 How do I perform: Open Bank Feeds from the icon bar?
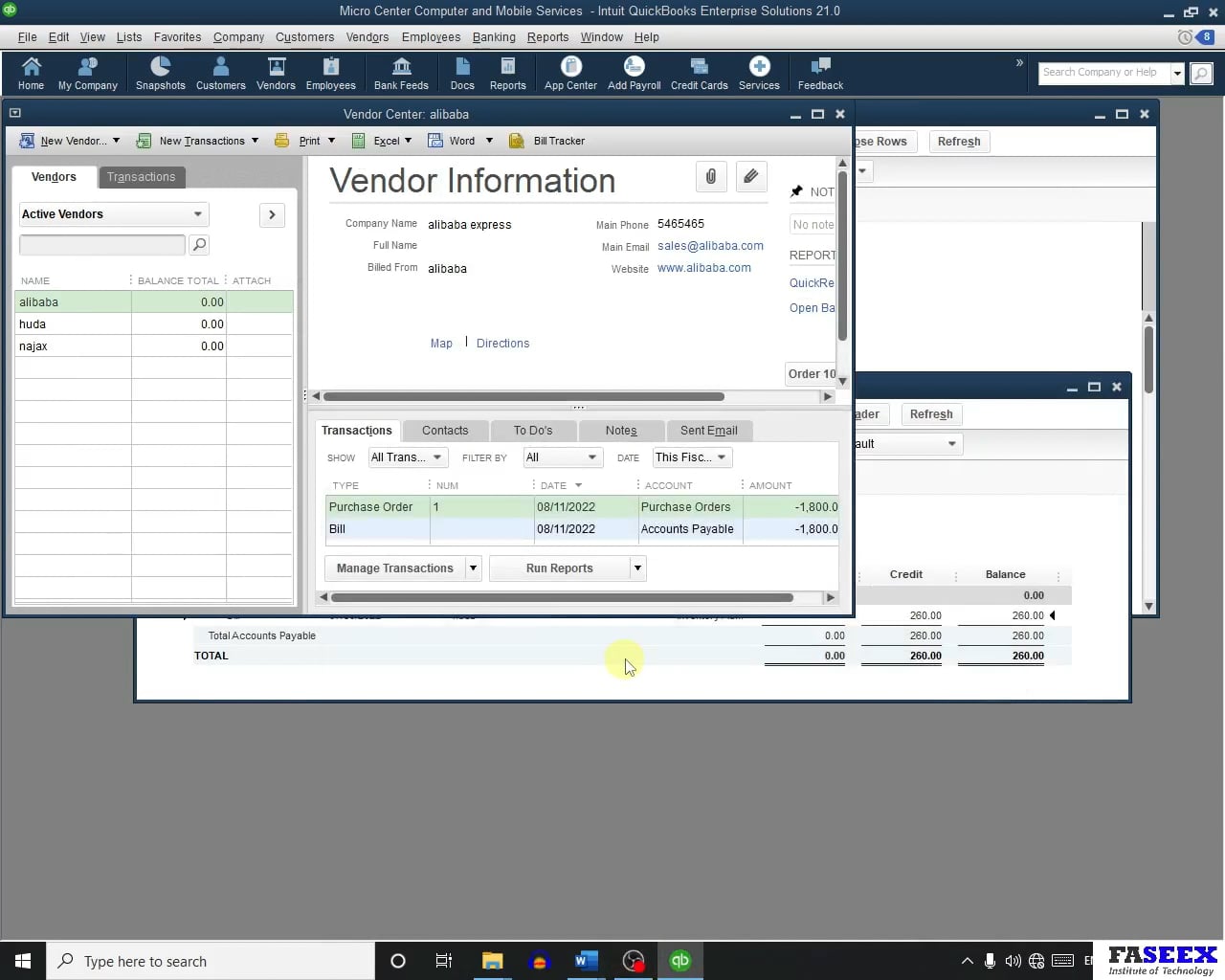coord(401,74)
